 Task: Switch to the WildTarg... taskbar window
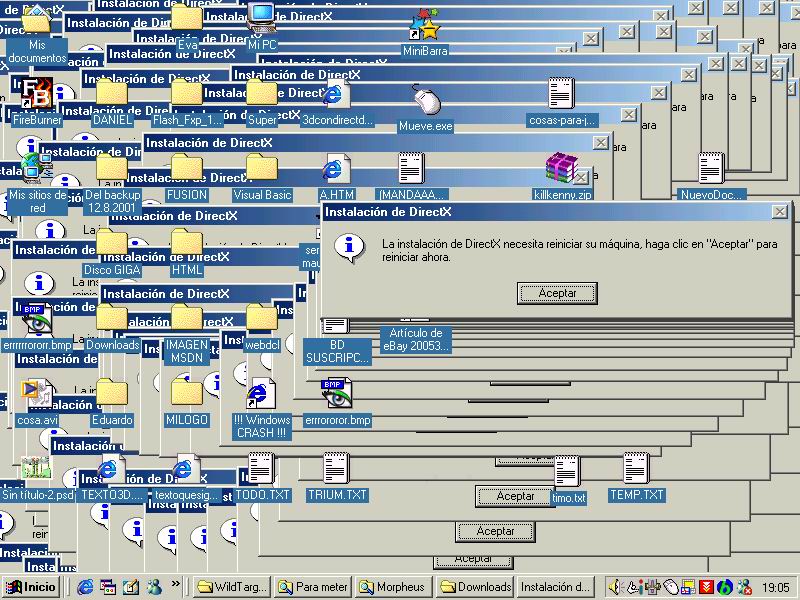point(232,587)
